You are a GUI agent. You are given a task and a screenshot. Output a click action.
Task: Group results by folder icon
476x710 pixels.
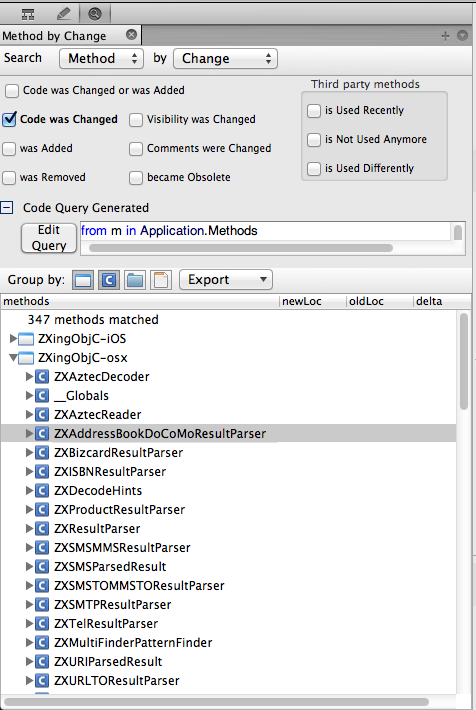(x=135, y=280)
